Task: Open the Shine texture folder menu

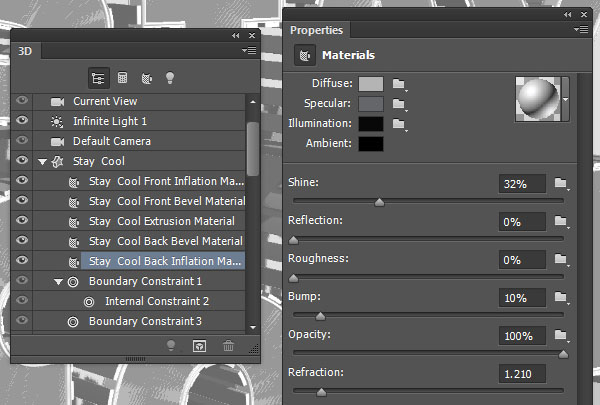Action: pos(561,183)
